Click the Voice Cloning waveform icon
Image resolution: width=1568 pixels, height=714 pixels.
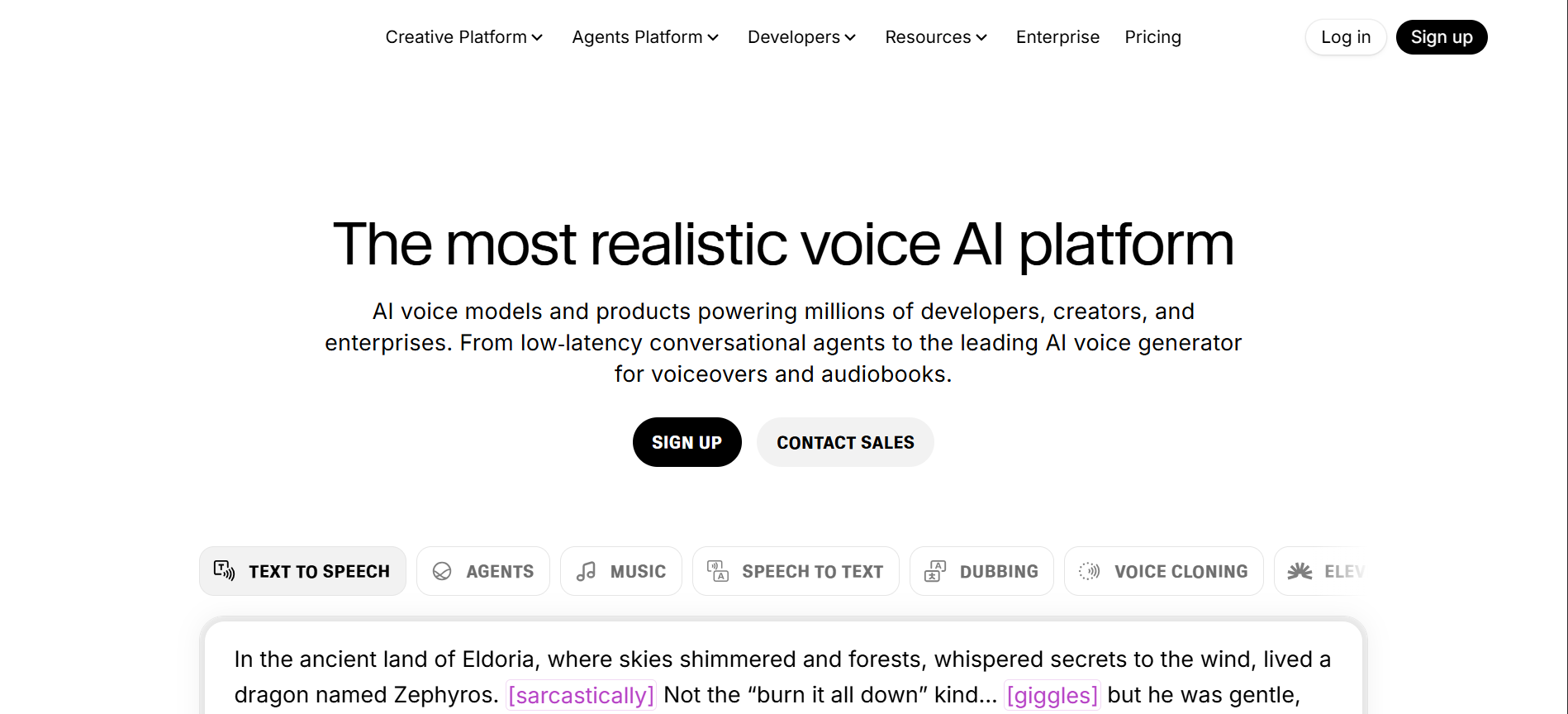(x=1090, y=570)
